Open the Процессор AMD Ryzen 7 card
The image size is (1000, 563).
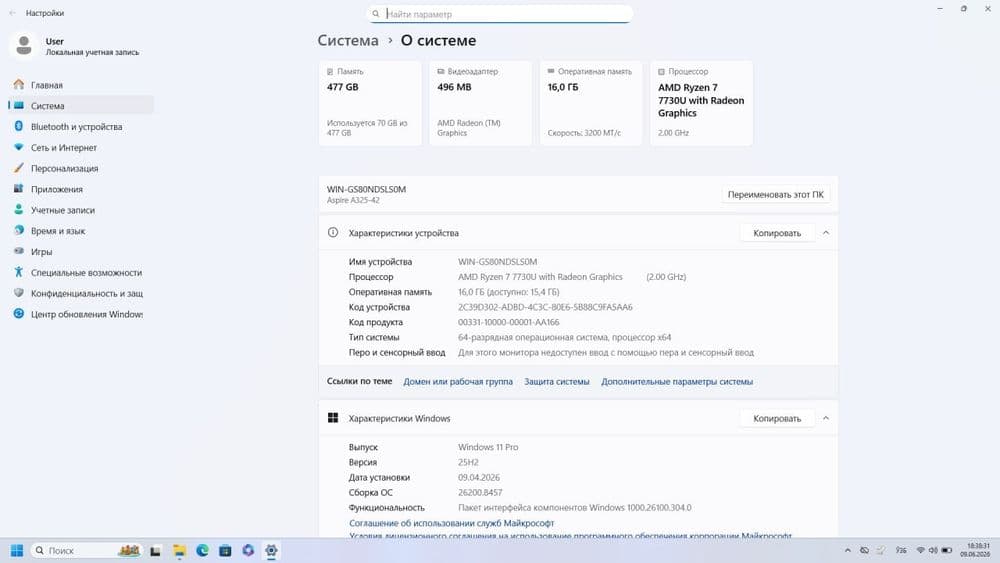coord(702,103)
